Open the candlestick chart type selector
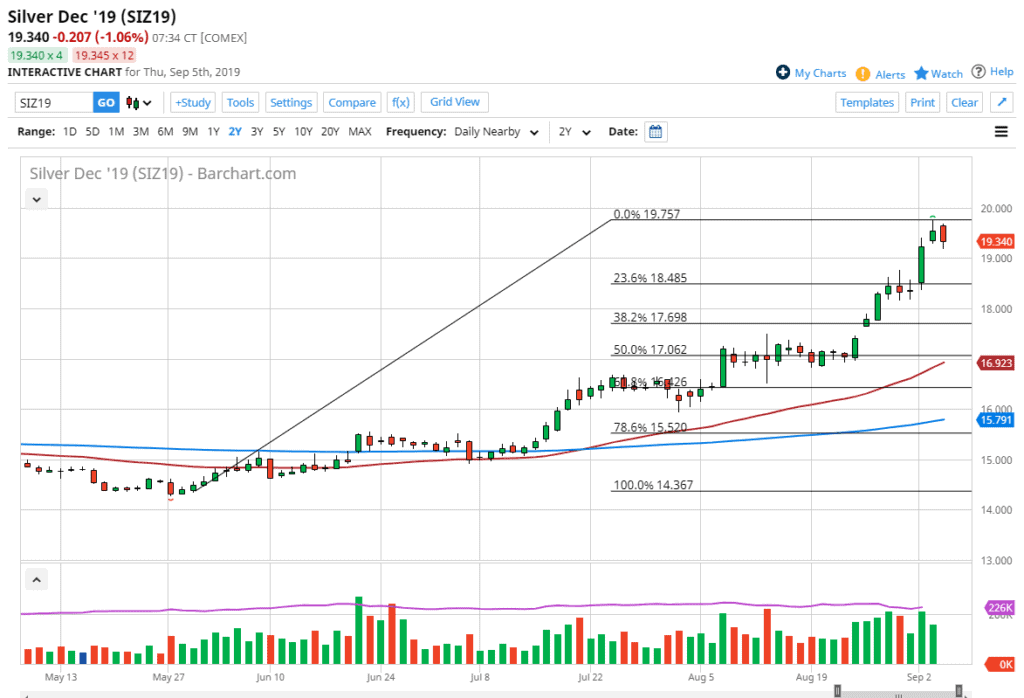The width and height of the screenshot is (1024, 698). click(138, 102)
